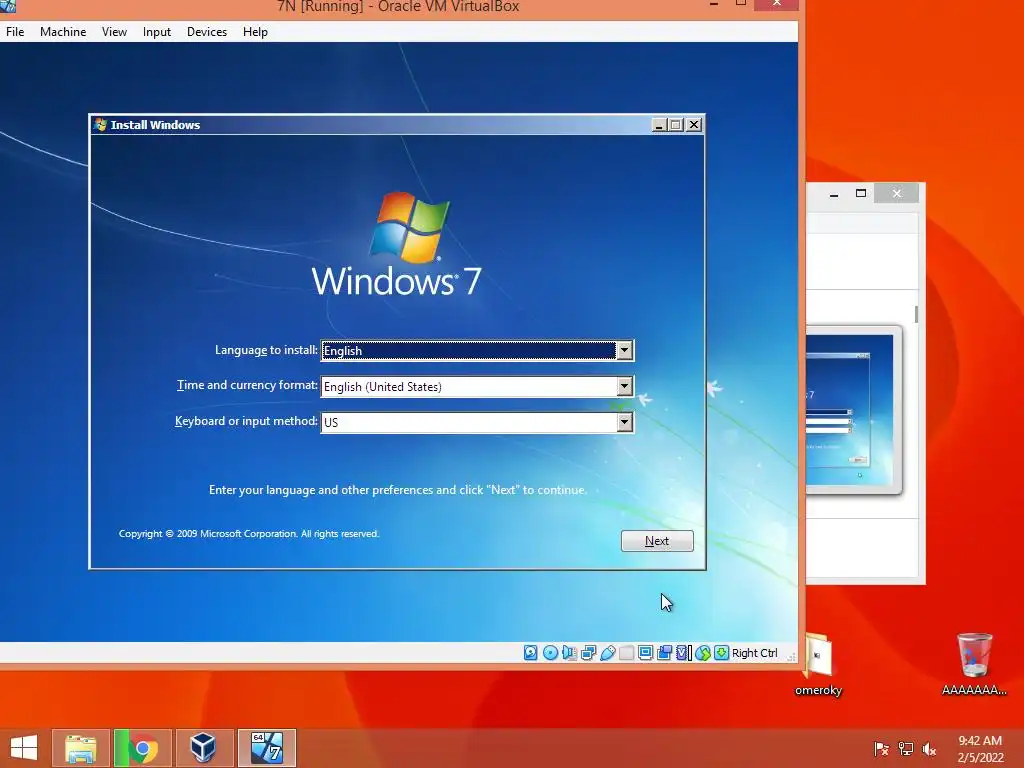1024x768 pixels.
Task: Click the recording status icon
Action: click(664, 652)
